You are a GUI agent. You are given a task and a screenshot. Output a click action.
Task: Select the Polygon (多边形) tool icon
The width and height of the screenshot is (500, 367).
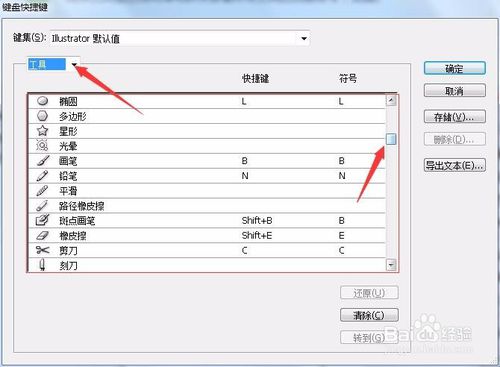43,116
